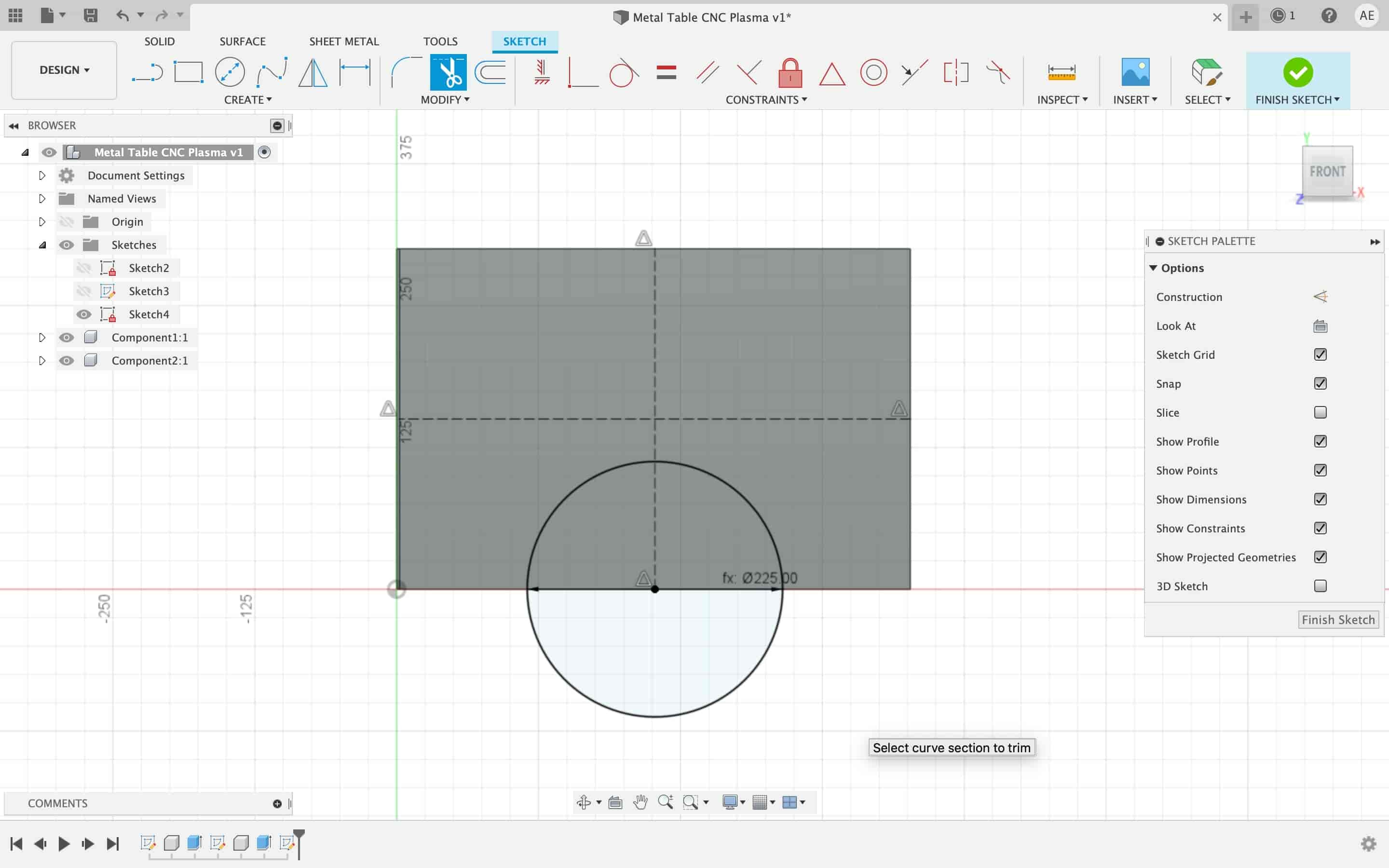Switch to the TOOLS tab
Image resolution: width=1389 pixels, height=868 pixels.
click(x=440, y=41)
